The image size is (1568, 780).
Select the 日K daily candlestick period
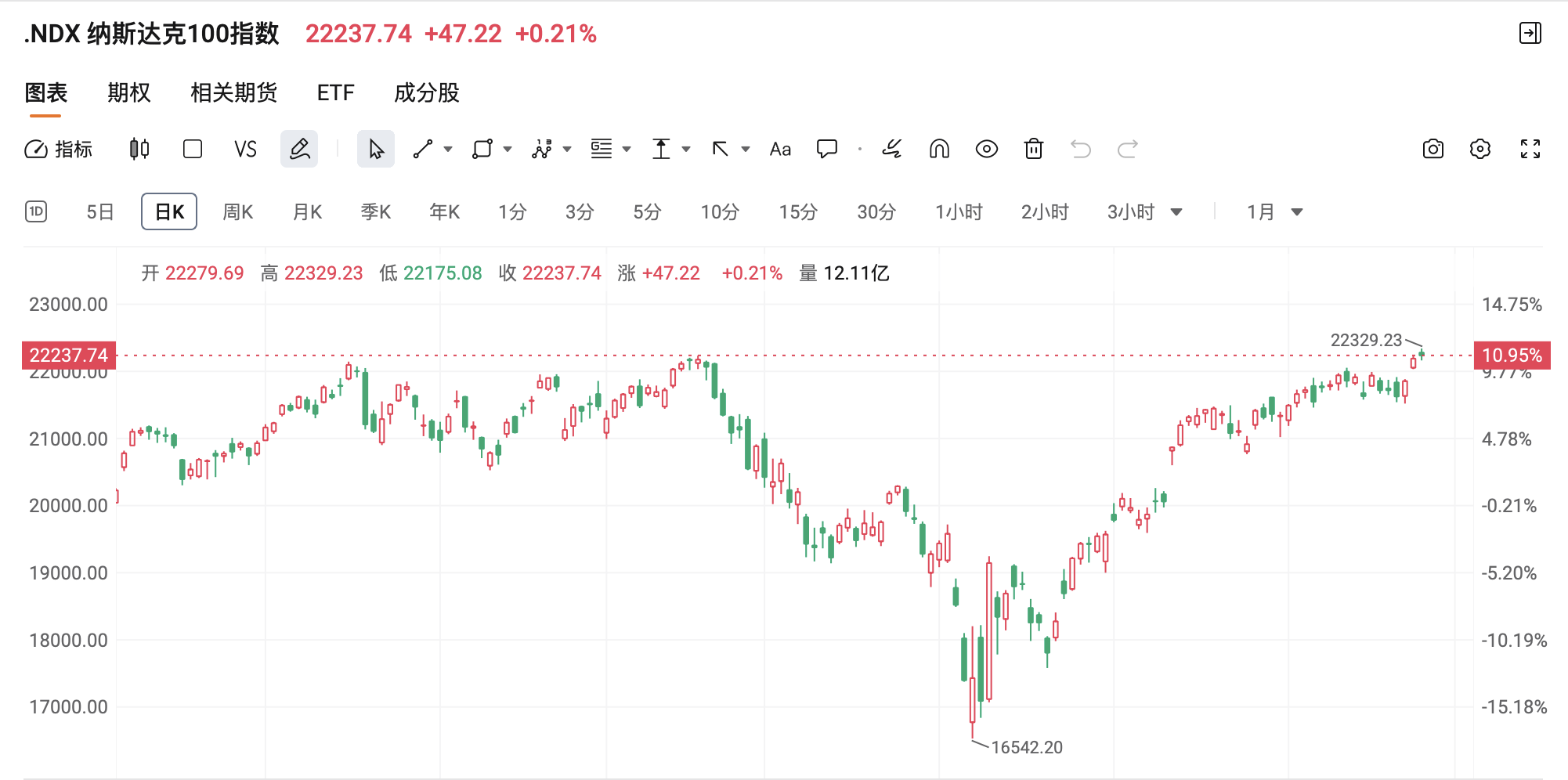169,211
